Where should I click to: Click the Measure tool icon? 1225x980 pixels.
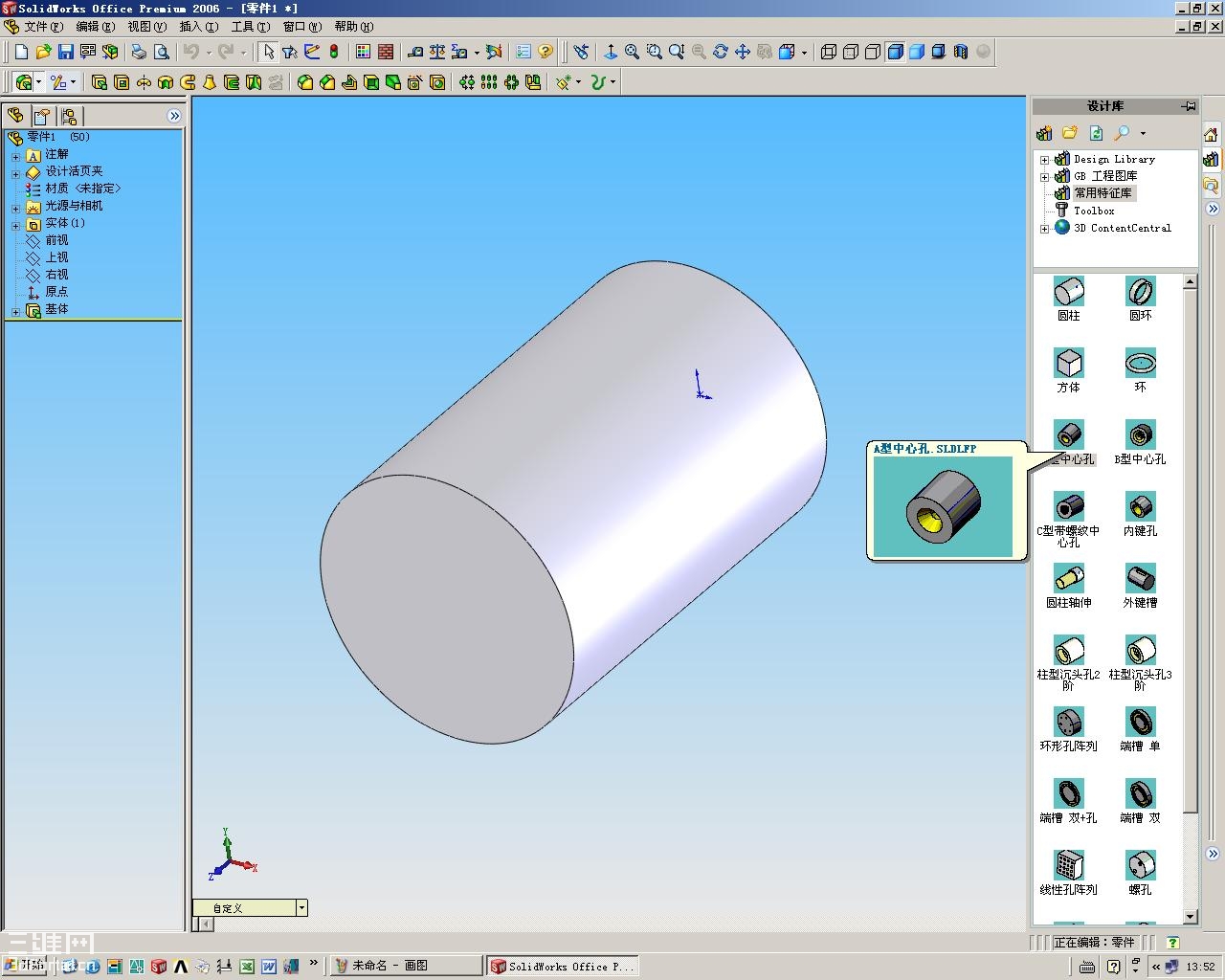pyautogui.click(x=415, y=52)
